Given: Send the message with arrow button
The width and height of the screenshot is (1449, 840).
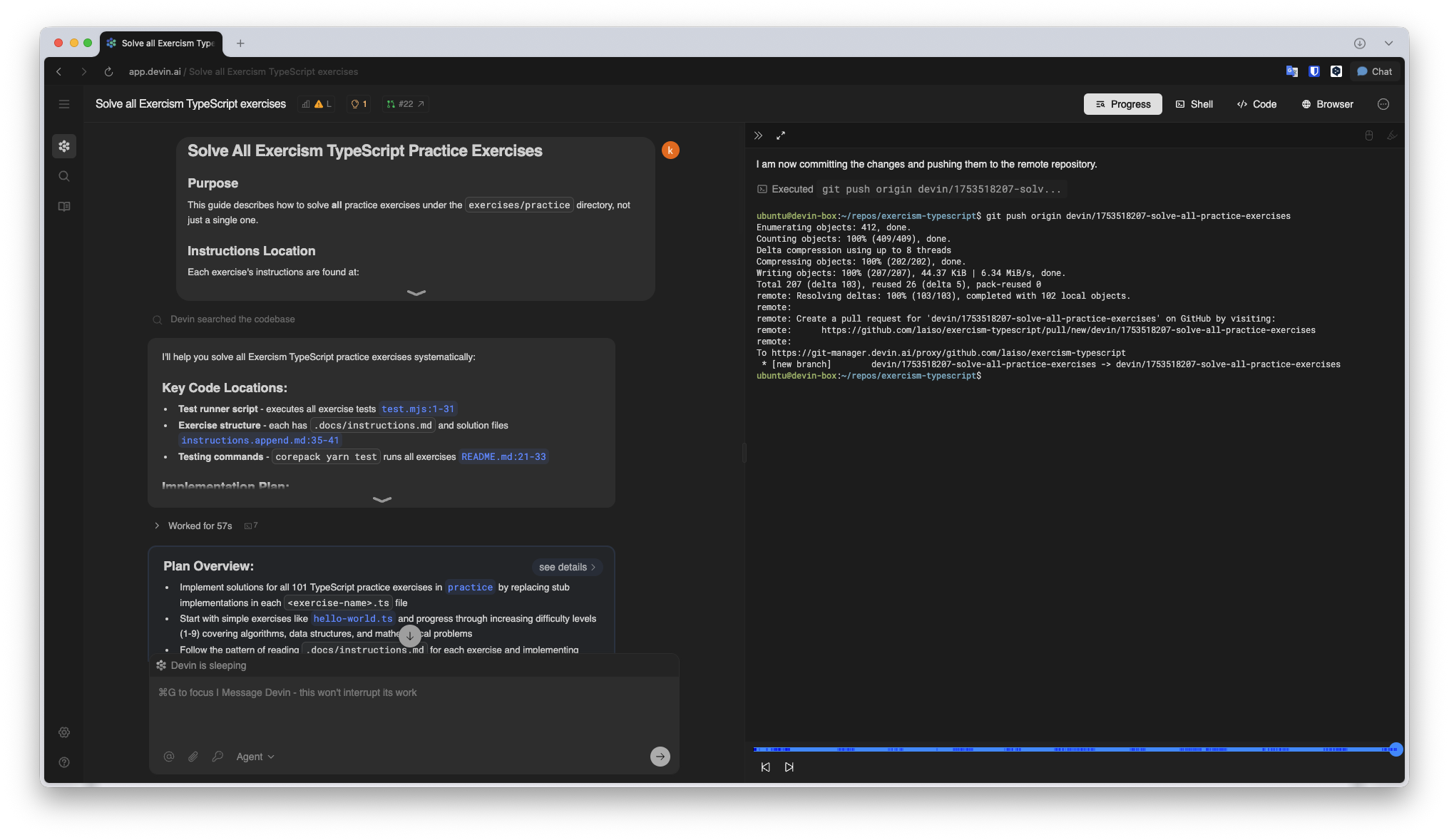Looking at the screenshot, I should point(660,757).
